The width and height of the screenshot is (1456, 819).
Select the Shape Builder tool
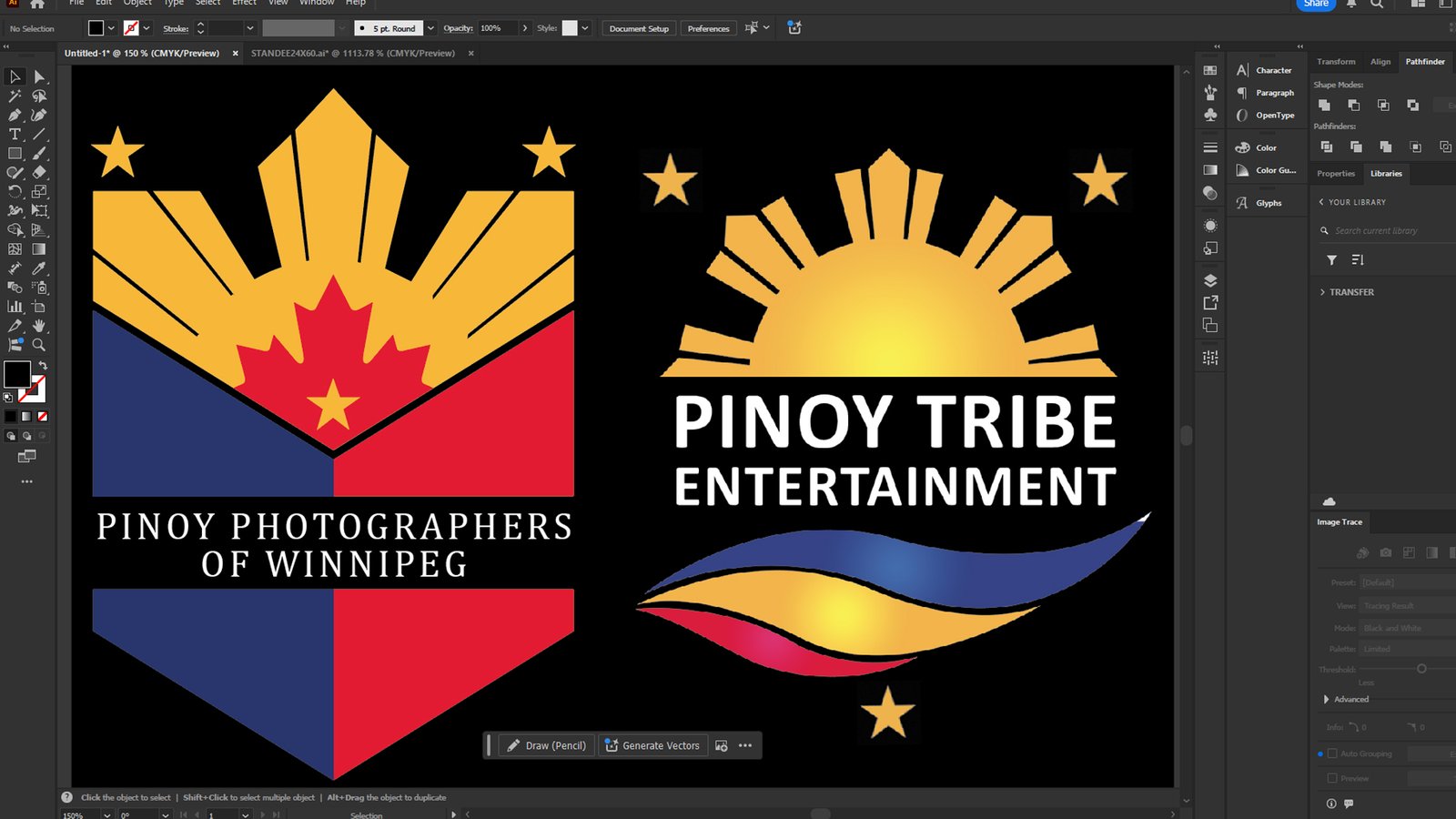point(15,229)
